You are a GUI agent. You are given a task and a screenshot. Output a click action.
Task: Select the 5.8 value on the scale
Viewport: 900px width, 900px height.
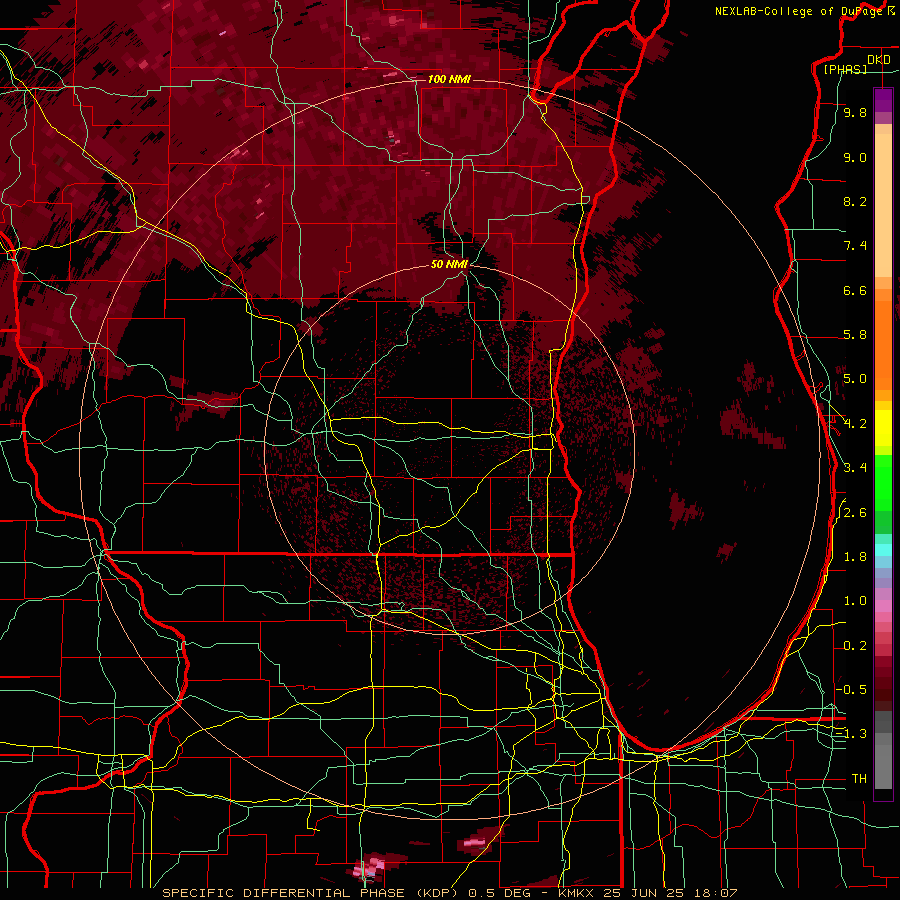click(x=855, y=335)
